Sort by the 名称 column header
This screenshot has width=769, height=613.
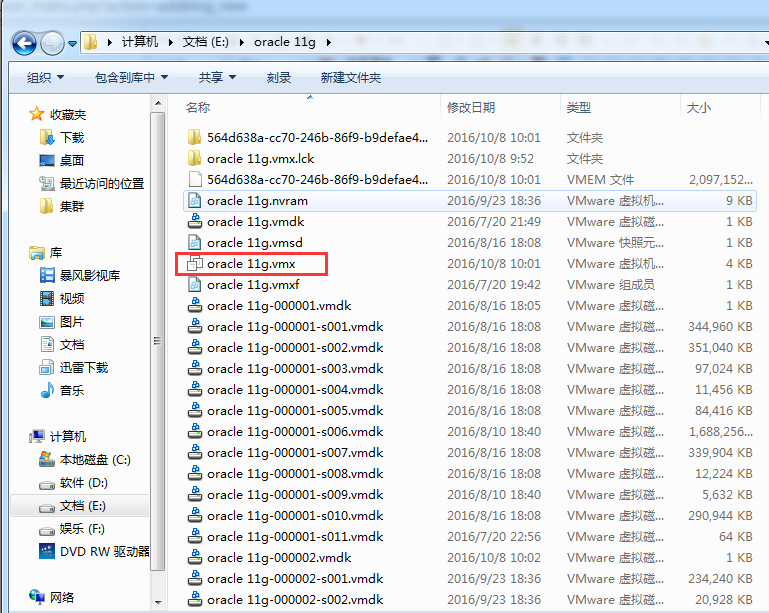tap(198, 107)
